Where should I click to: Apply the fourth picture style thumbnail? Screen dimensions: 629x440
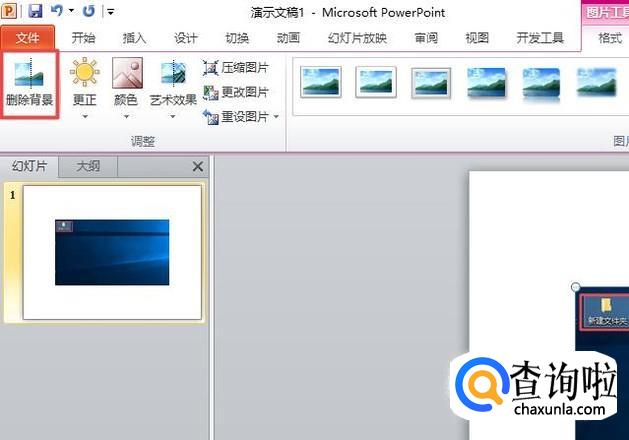point(486,83)
